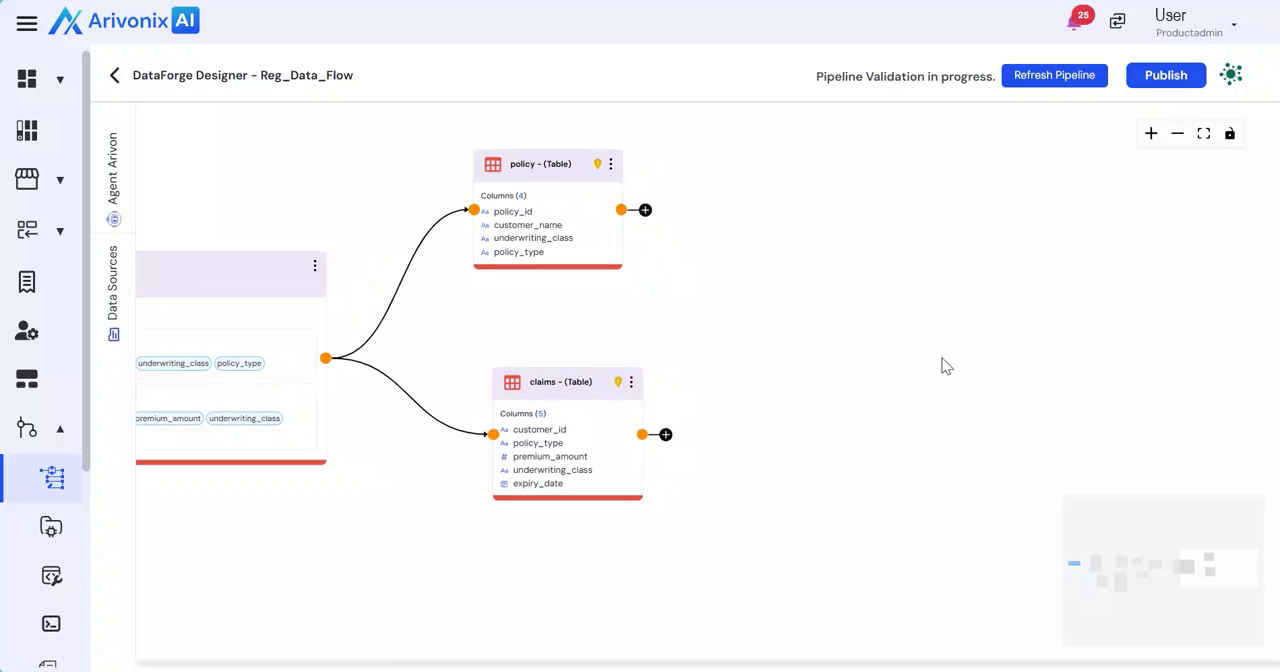Fit the pipeline view to screen
This screenshot has width=1280, height=672.
pos(1204,134)
